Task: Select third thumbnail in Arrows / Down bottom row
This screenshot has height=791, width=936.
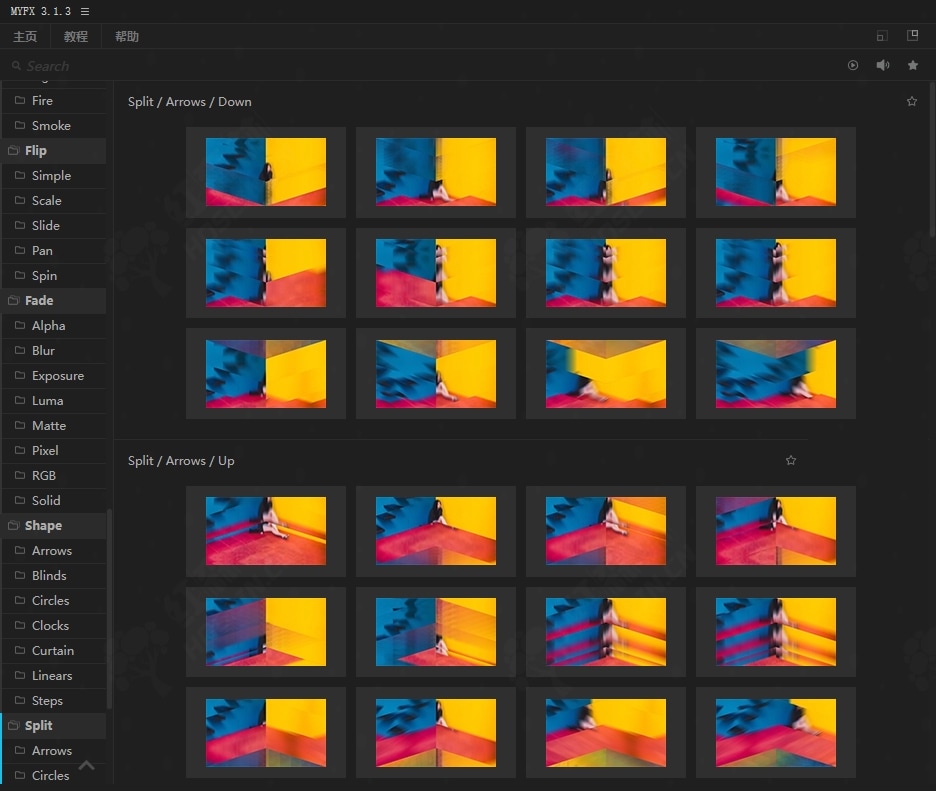Action: coord(606,374)
